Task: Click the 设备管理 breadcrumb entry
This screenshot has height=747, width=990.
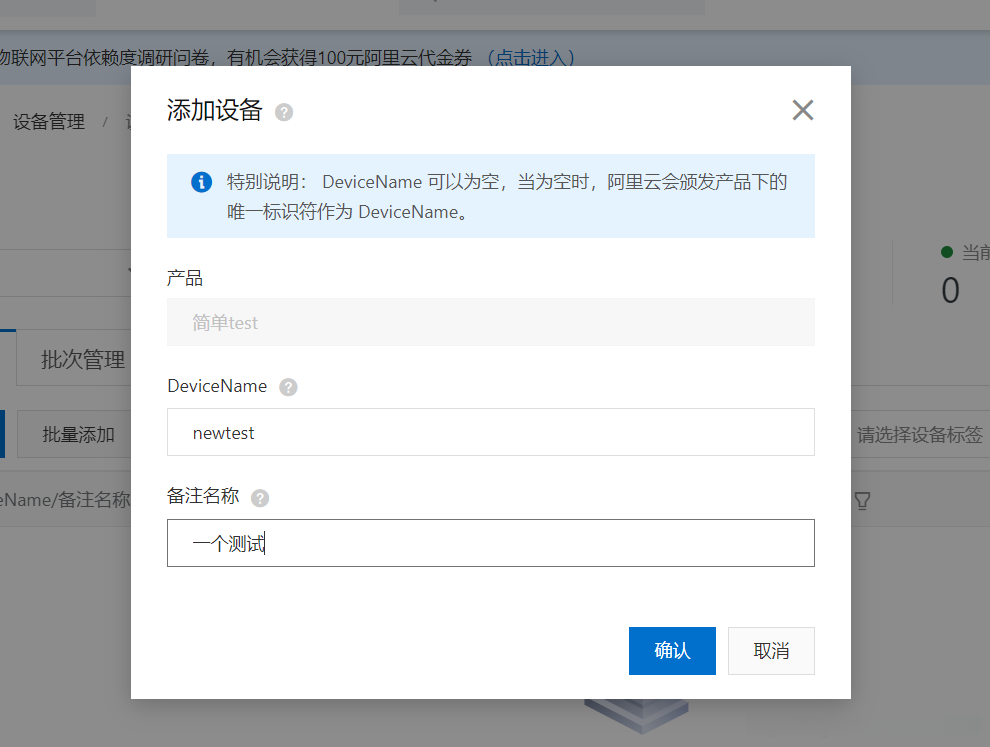Action: pyautogui.click(x=48, y=120)
